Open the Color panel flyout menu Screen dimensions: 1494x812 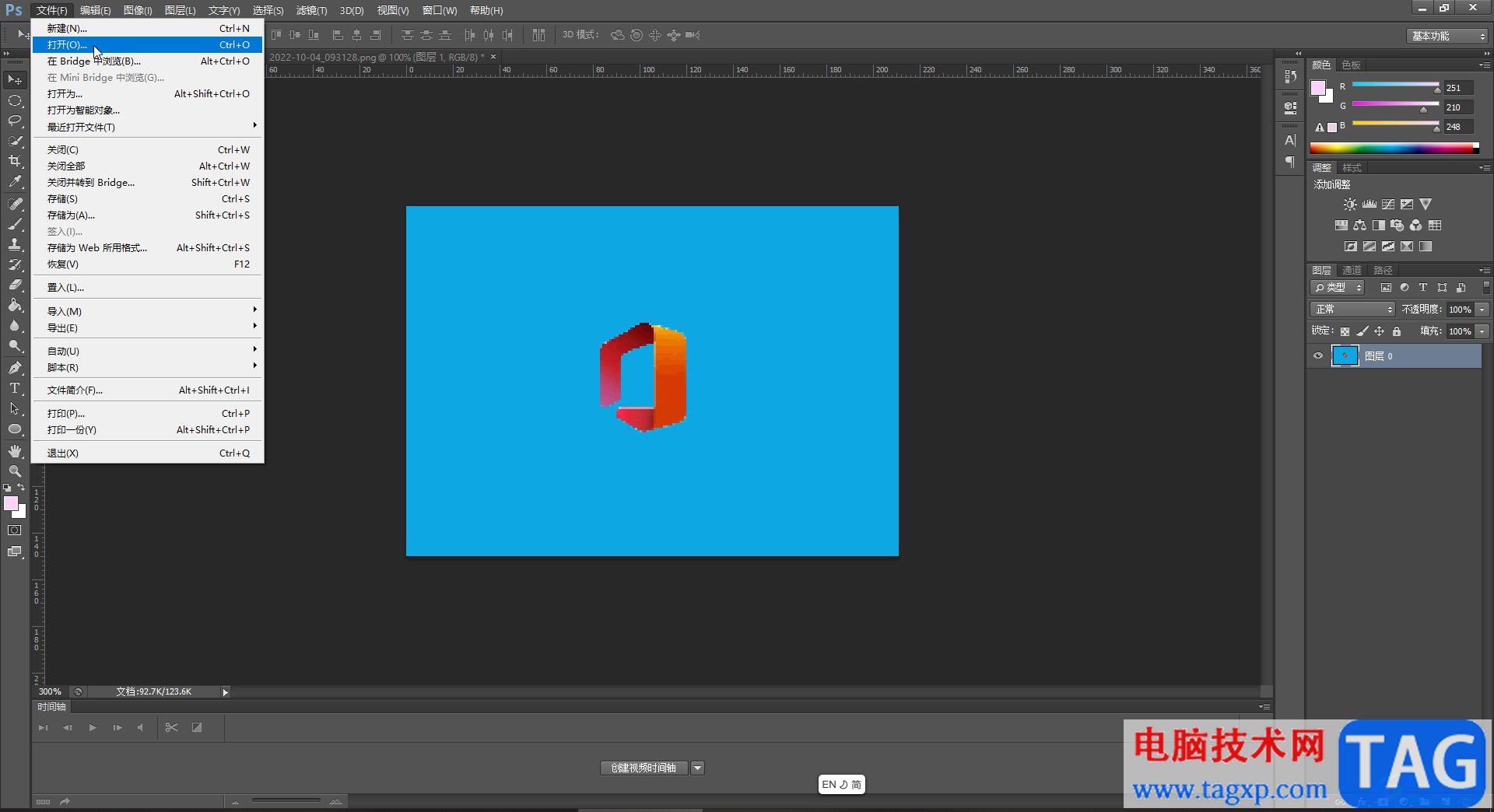pyautogui.click(x=1485, y=65)
